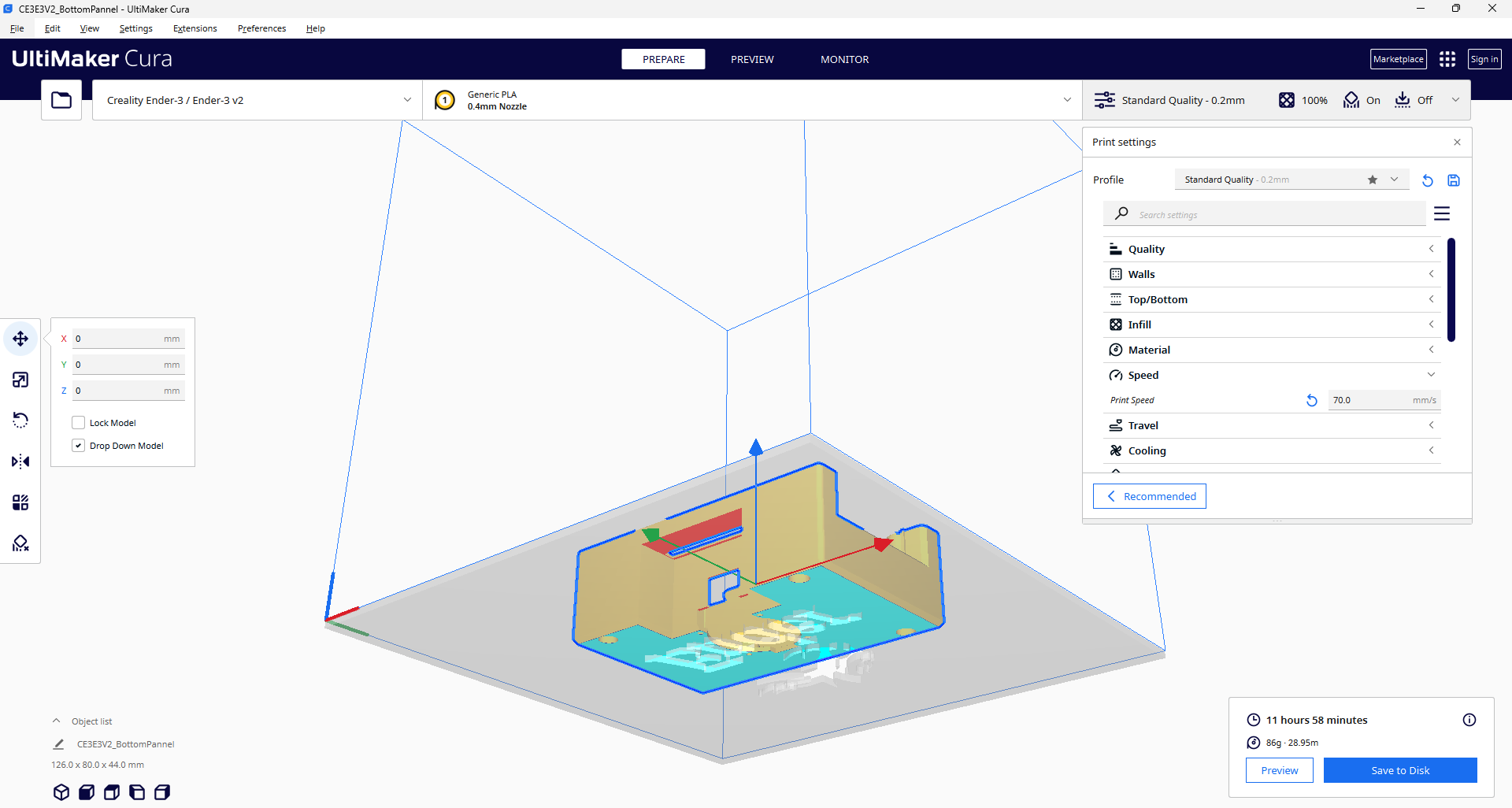This screenshot has width=1512, height=808.
Task: Switch to right side view cube icon
Action: pos(162,792)
